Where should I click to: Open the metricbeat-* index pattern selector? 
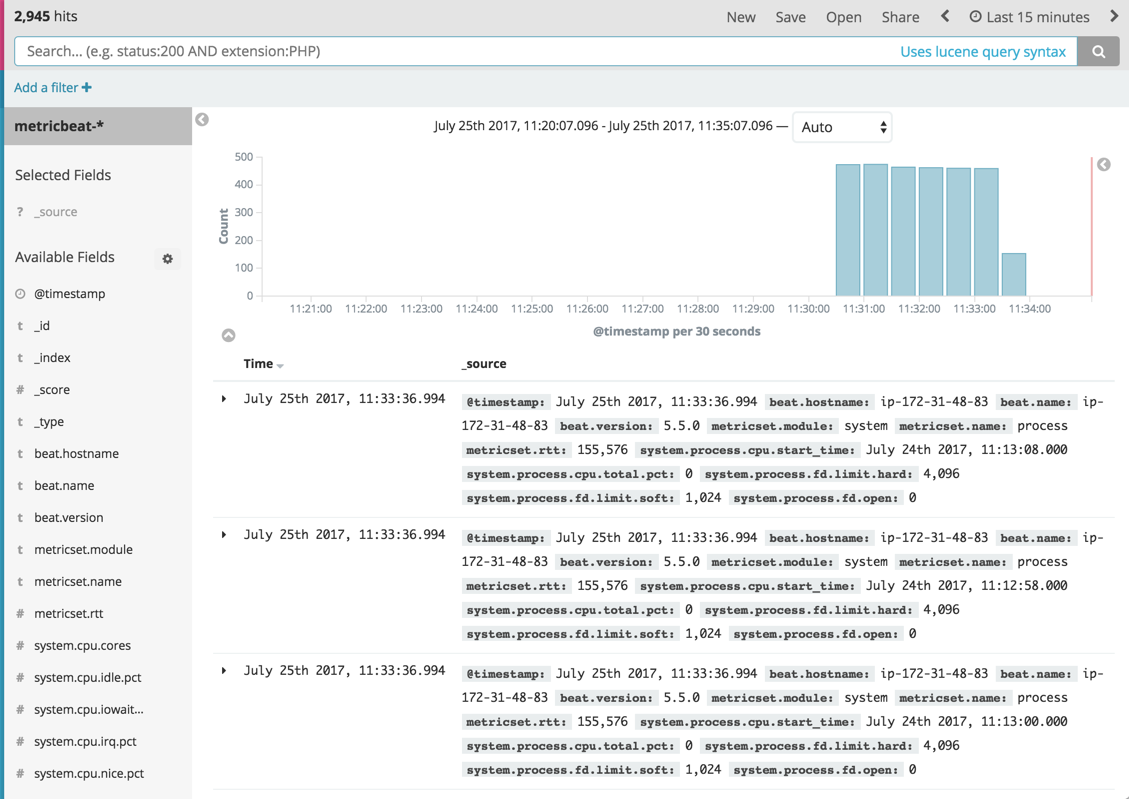point(98,126)
